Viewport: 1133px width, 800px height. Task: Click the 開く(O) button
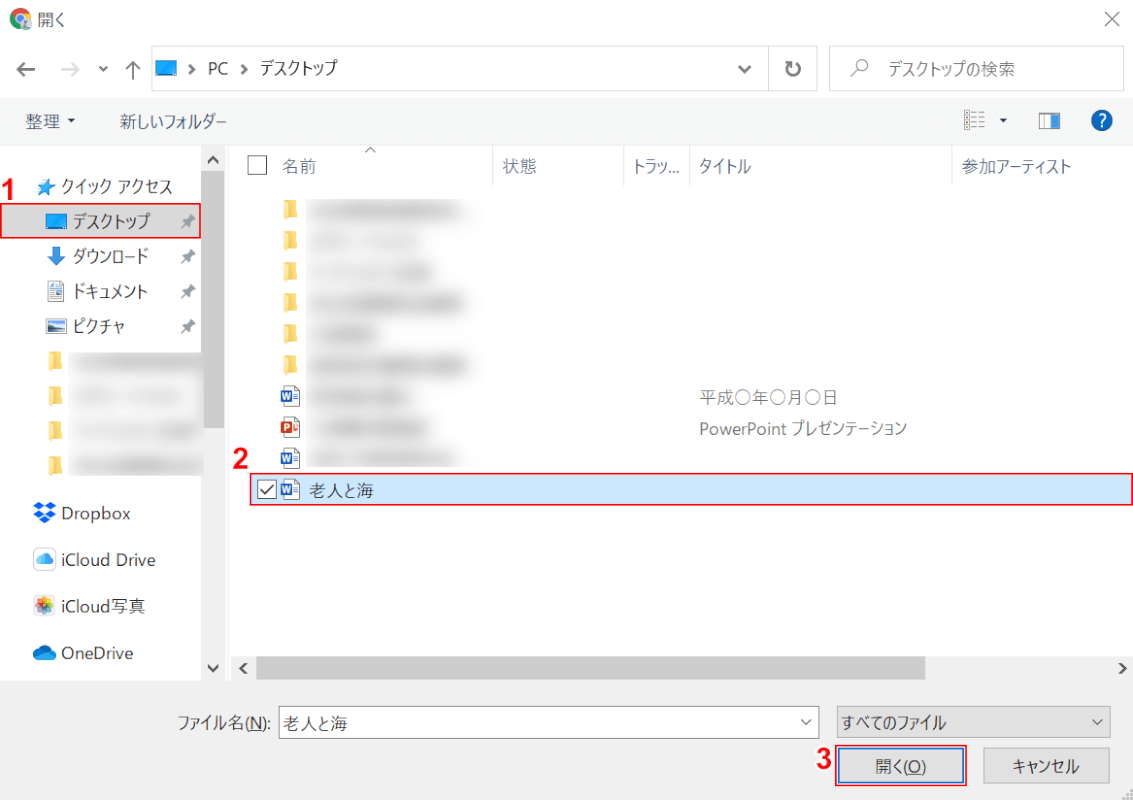coord(900,766)
